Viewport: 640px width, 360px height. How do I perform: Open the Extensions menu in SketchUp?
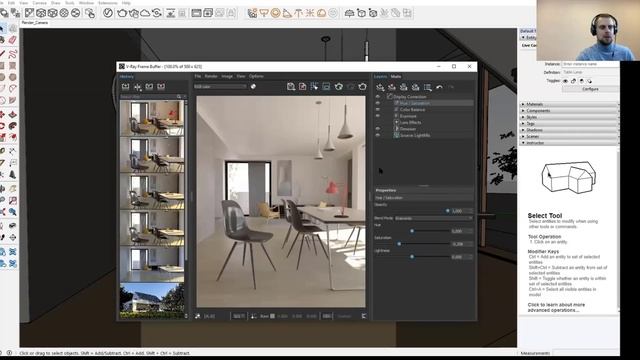(x=107, y=3)
